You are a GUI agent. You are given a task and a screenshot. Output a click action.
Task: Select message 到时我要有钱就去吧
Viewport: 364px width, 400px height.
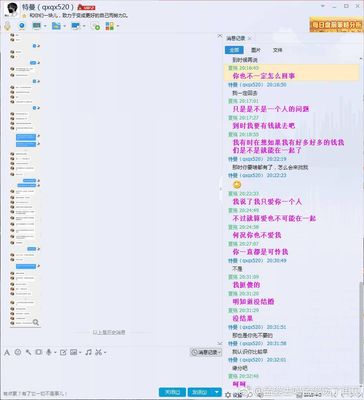(x=263, y=126)
